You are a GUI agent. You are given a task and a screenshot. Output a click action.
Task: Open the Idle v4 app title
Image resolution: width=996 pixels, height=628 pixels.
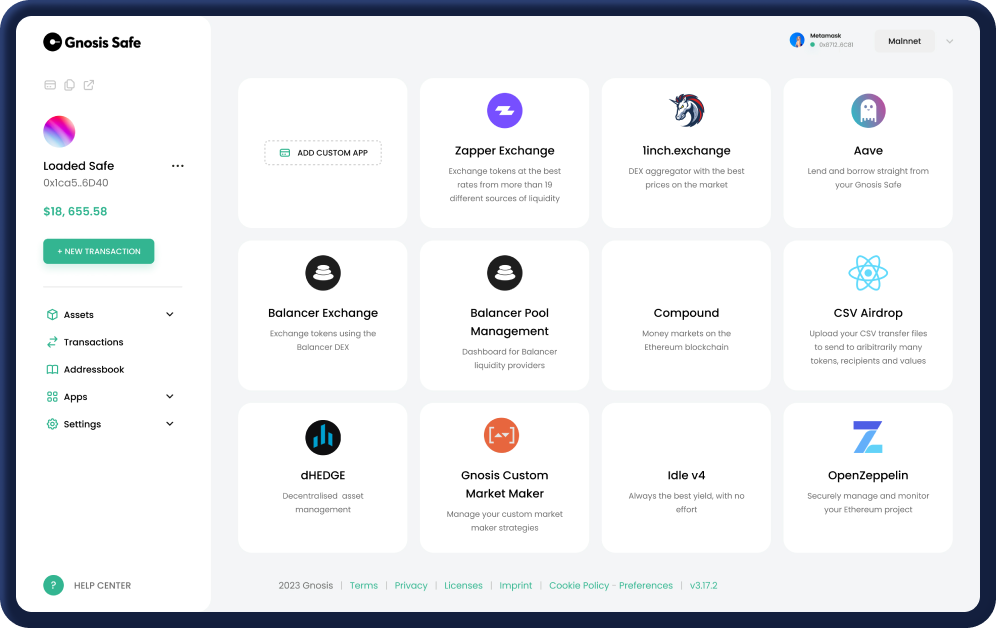(686, 475)
